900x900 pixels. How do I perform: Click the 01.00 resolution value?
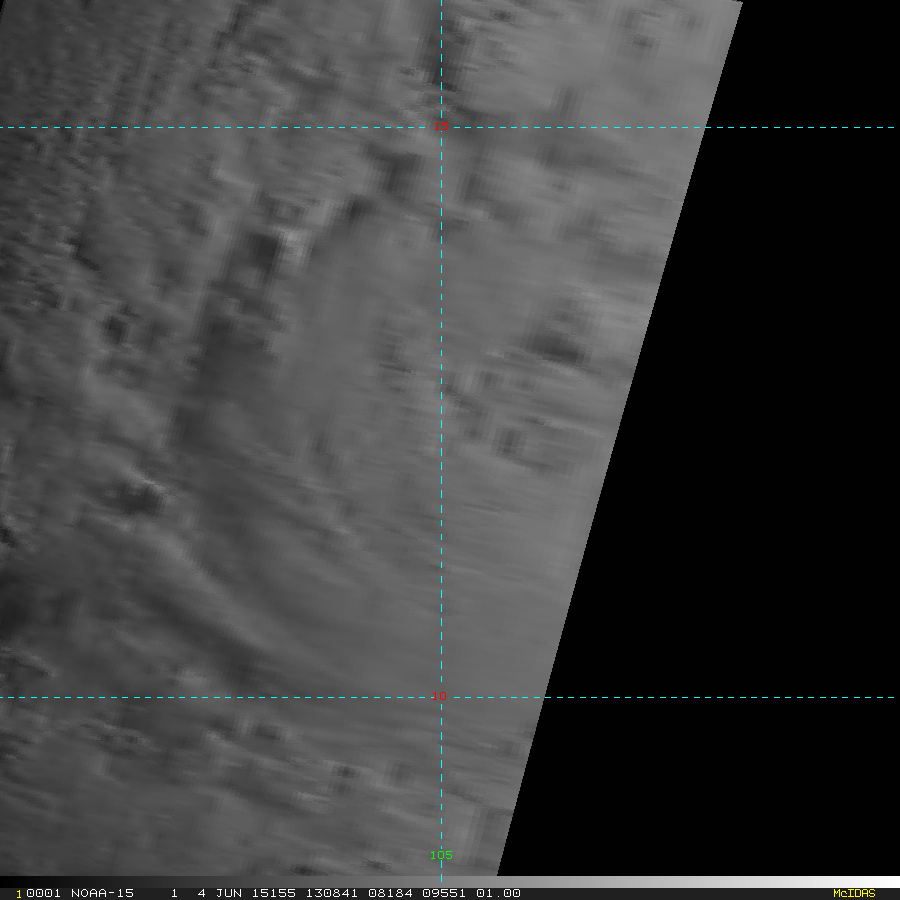[x=498, y=893]
